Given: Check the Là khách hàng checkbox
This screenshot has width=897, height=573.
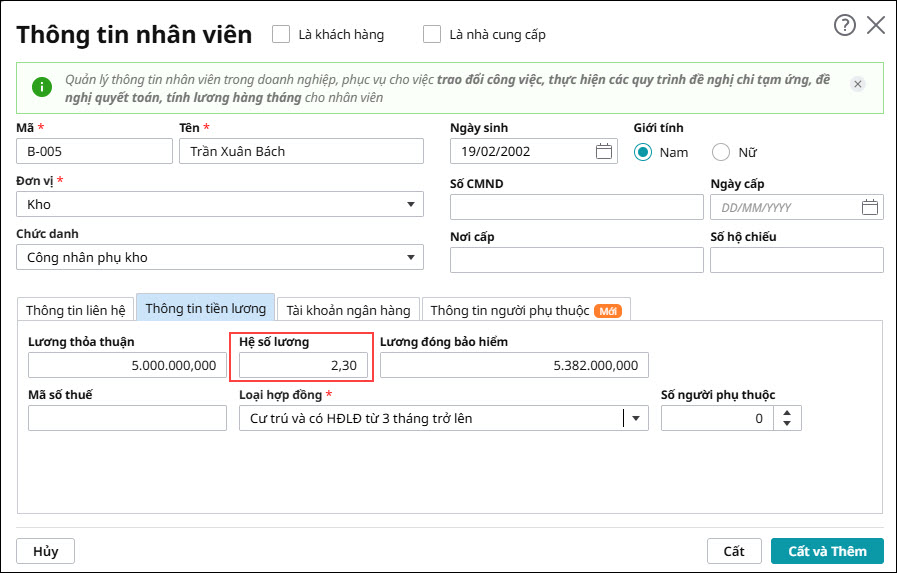Looking at the screenshot, I should (281, 34).
